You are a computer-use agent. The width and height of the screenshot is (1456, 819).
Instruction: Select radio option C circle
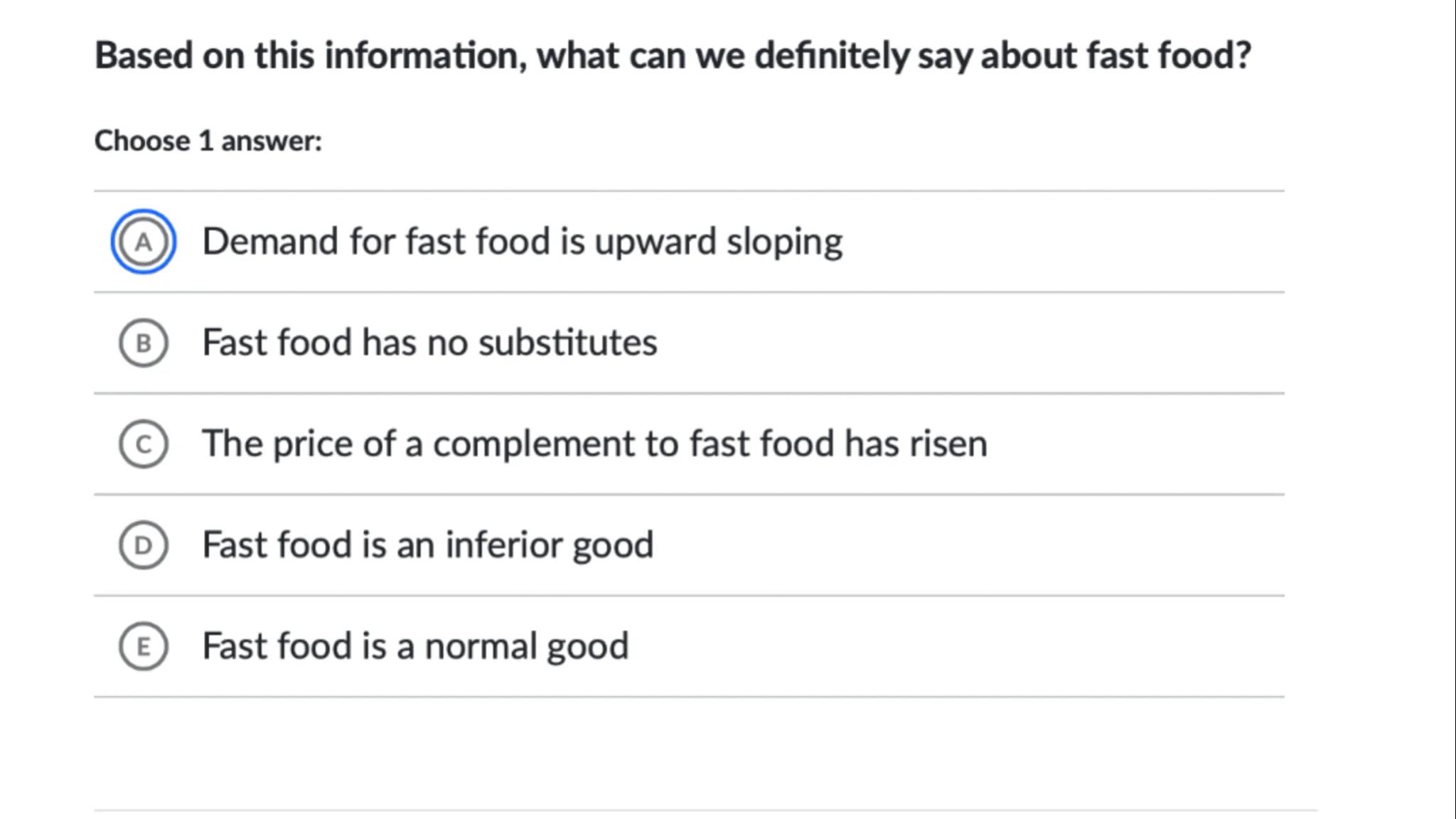(x=143, y=444)
